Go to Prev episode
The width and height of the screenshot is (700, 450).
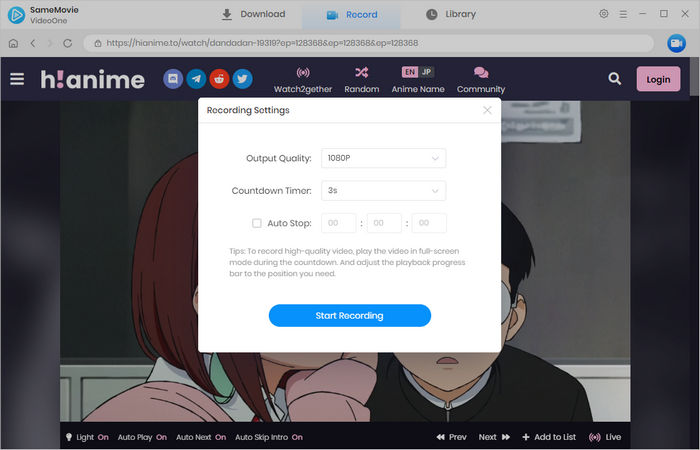(451, 437)
